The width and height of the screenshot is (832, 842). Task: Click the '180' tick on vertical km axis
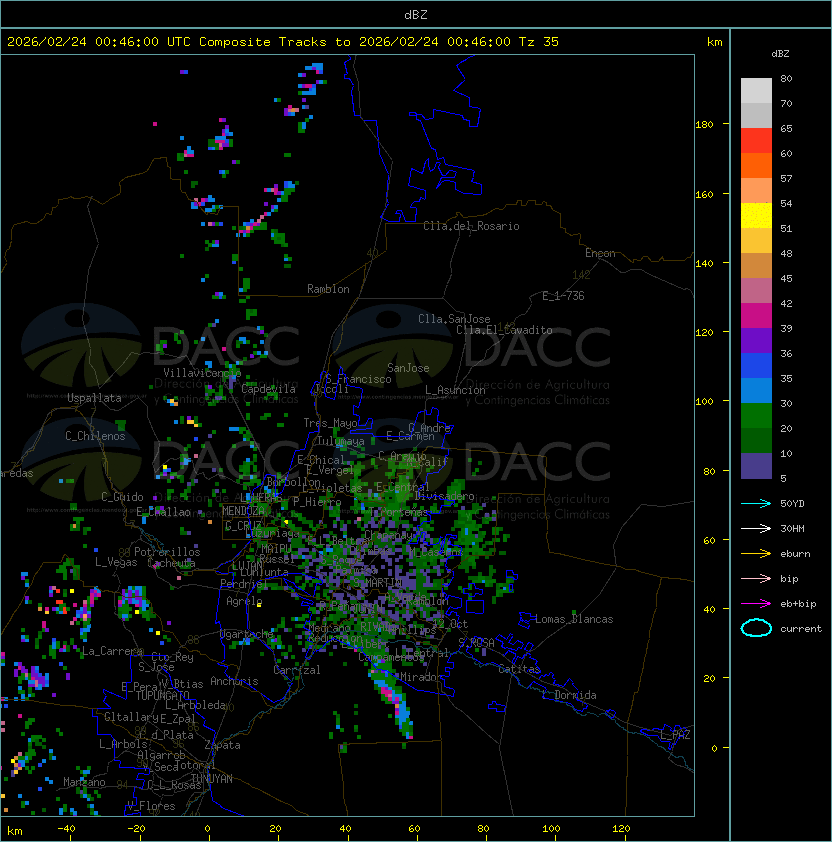pyautogui.click(x=704, y=125)
